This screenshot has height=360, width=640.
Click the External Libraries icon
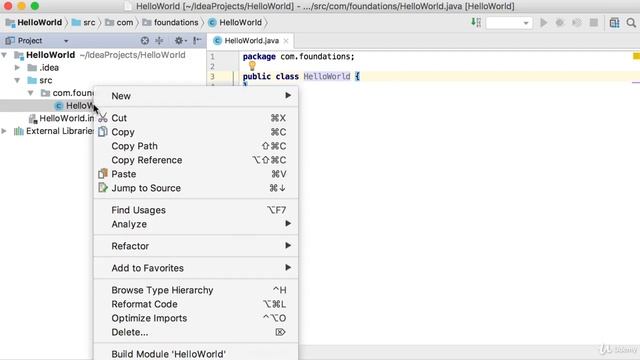click(19, 131)
